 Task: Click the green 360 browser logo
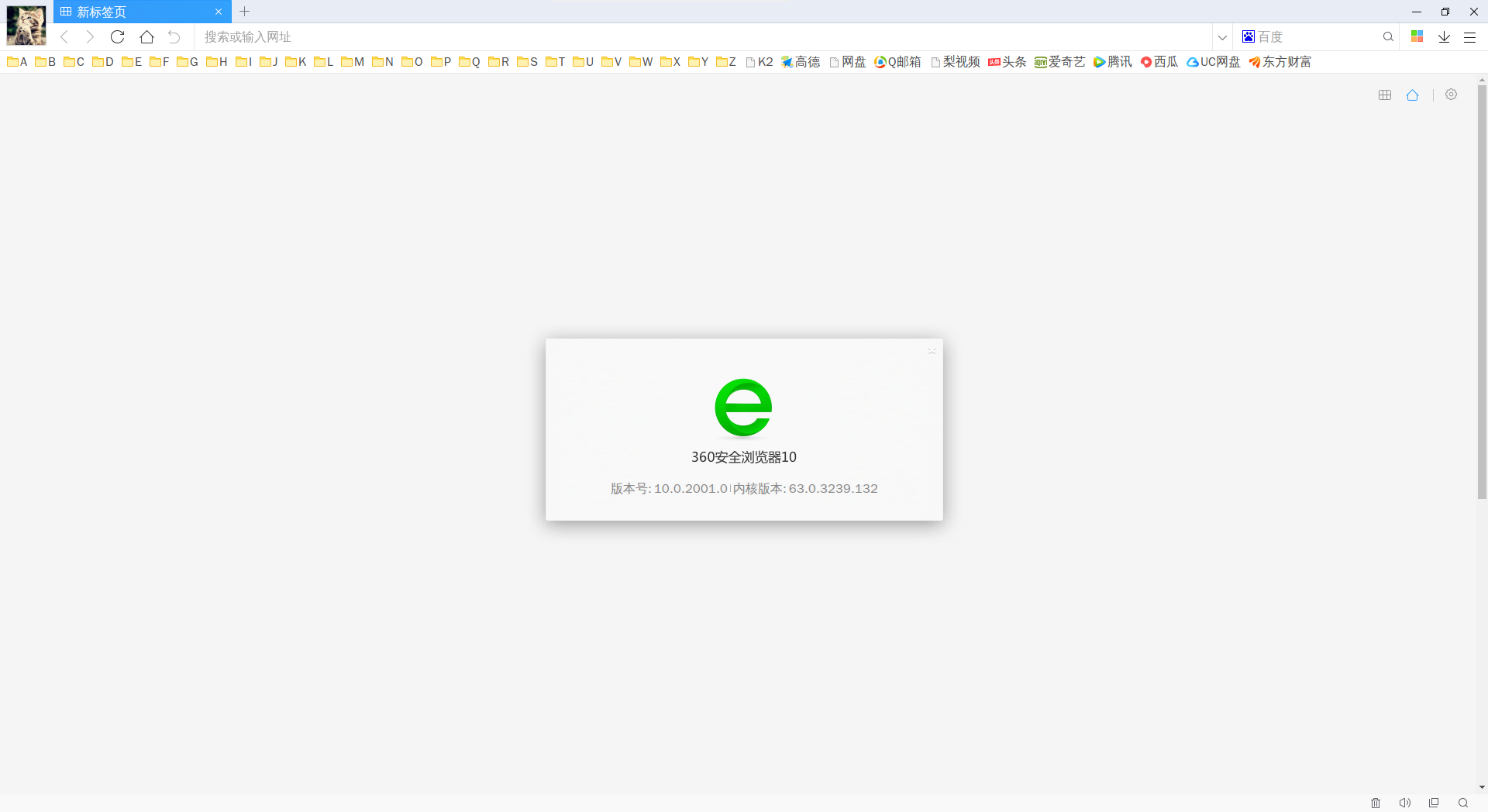tap(743, 408)
